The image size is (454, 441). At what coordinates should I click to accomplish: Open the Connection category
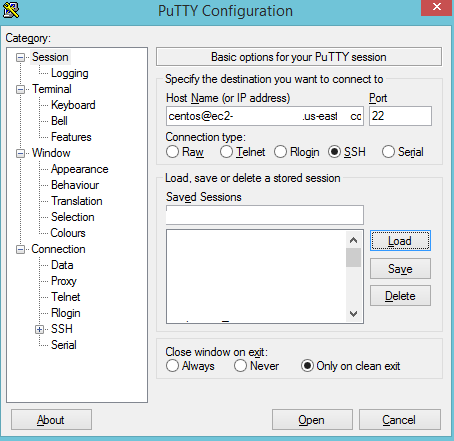pos(58,249)
